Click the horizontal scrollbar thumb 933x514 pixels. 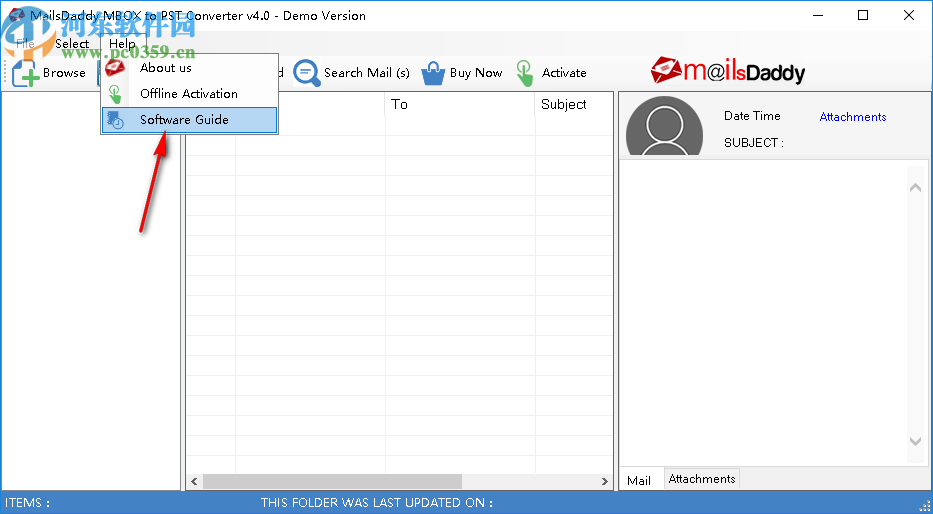333,481
